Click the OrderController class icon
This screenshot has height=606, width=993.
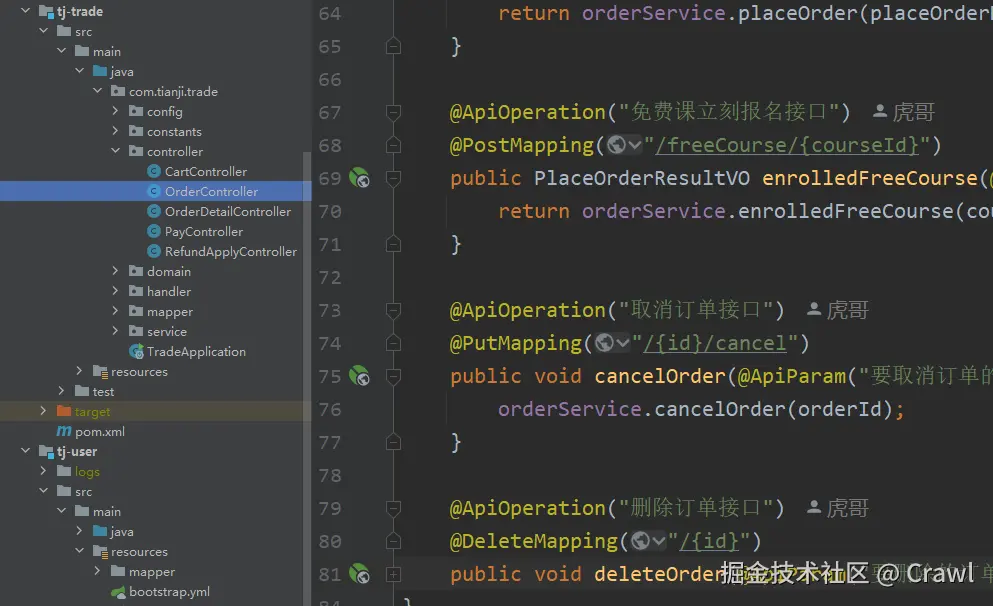[153, 191]
